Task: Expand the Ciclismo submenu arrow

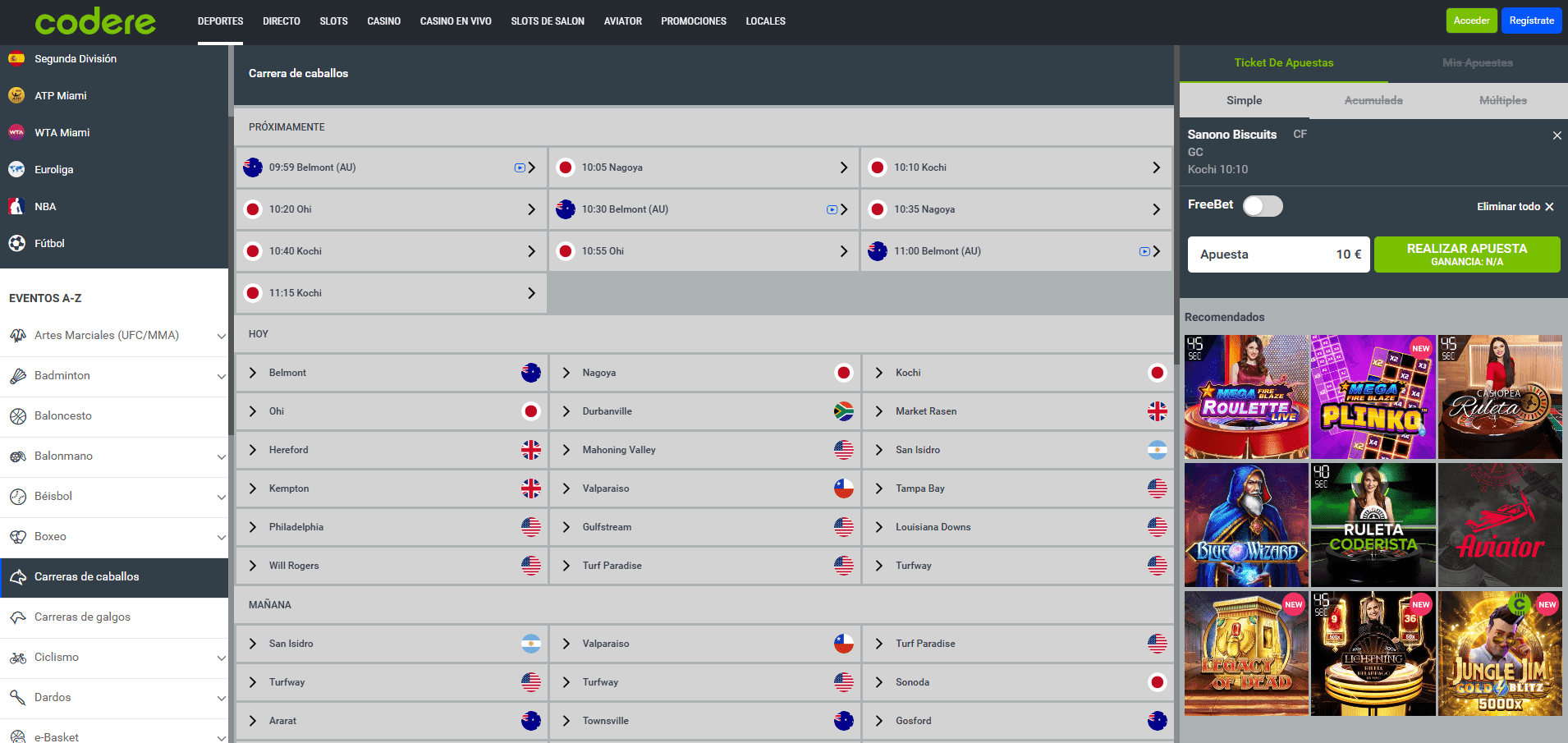Action: (221, 658)
